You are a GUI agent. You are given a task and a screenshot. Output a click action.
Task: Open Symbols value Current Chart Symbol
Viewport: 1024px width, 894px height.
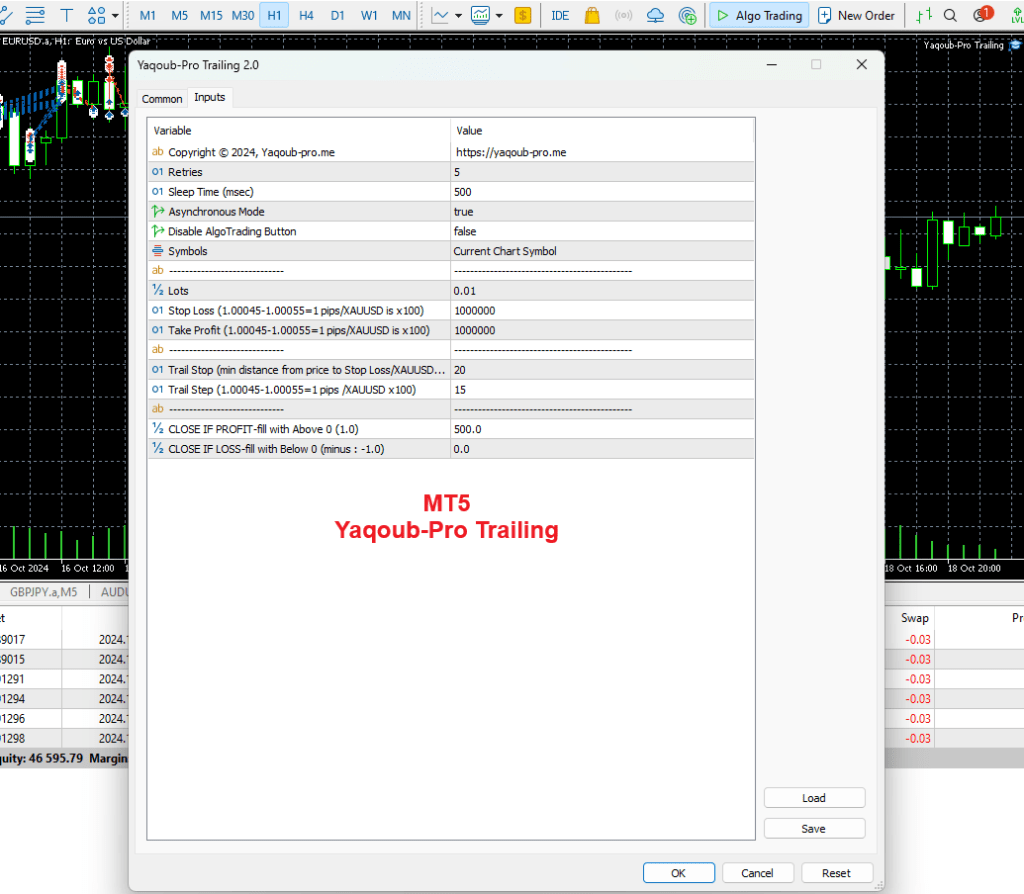click(602, 251)
